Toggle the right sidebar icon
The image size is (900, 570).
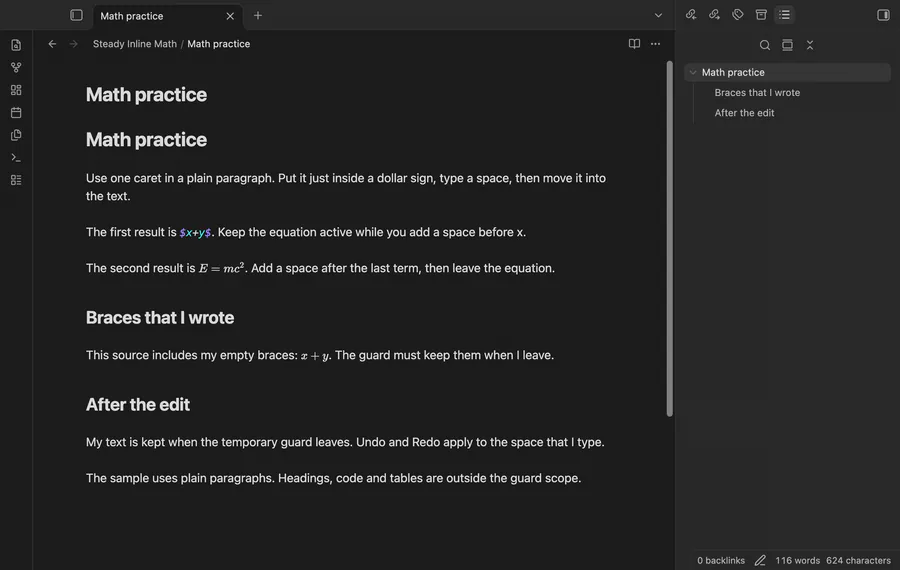(883, 15)
